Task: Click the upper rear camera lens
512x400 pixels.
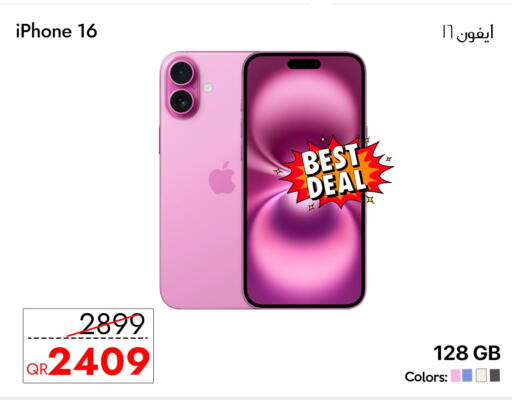Action: click(x=181, y=73)
